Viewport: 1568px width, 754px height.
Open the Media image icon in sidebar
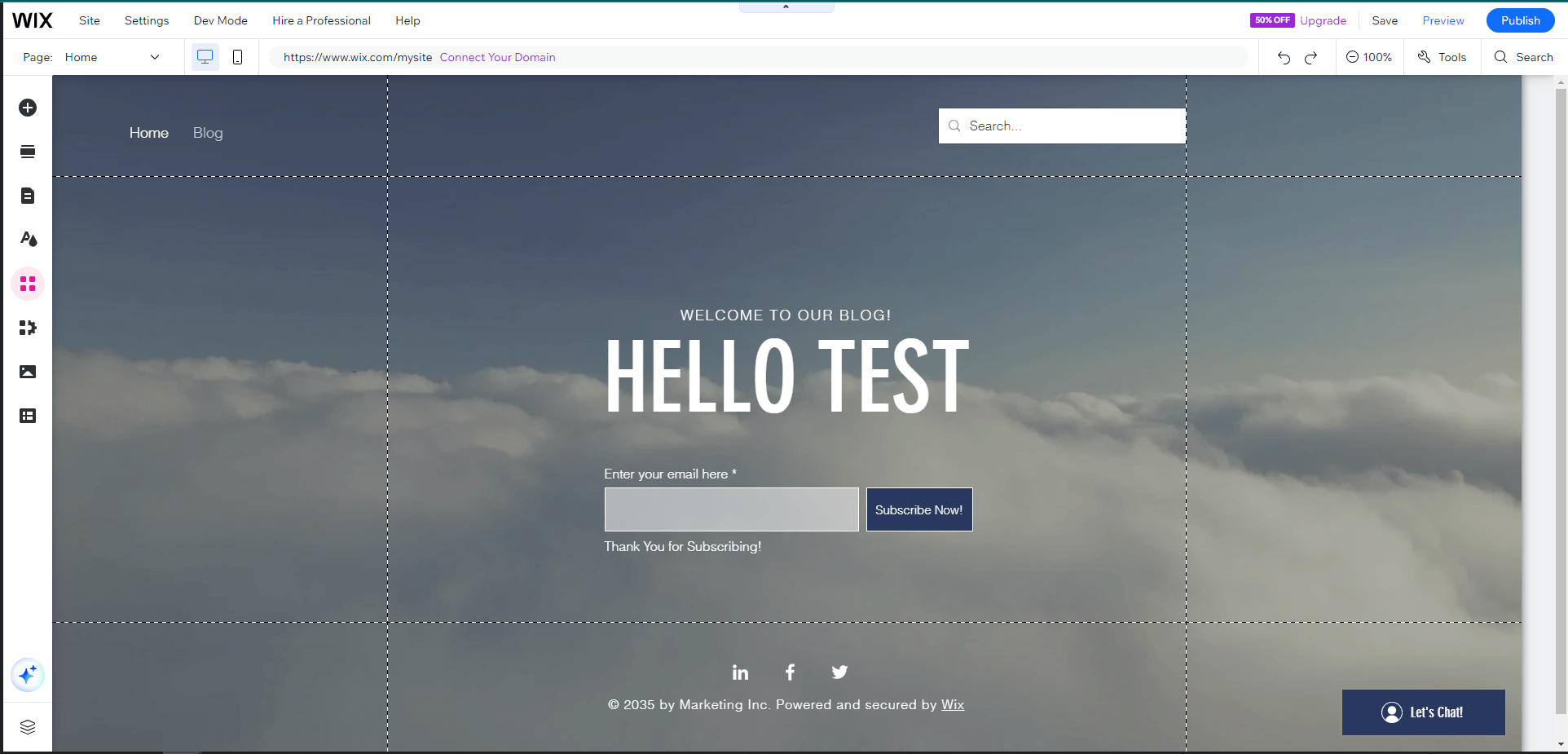coord(28,372)
